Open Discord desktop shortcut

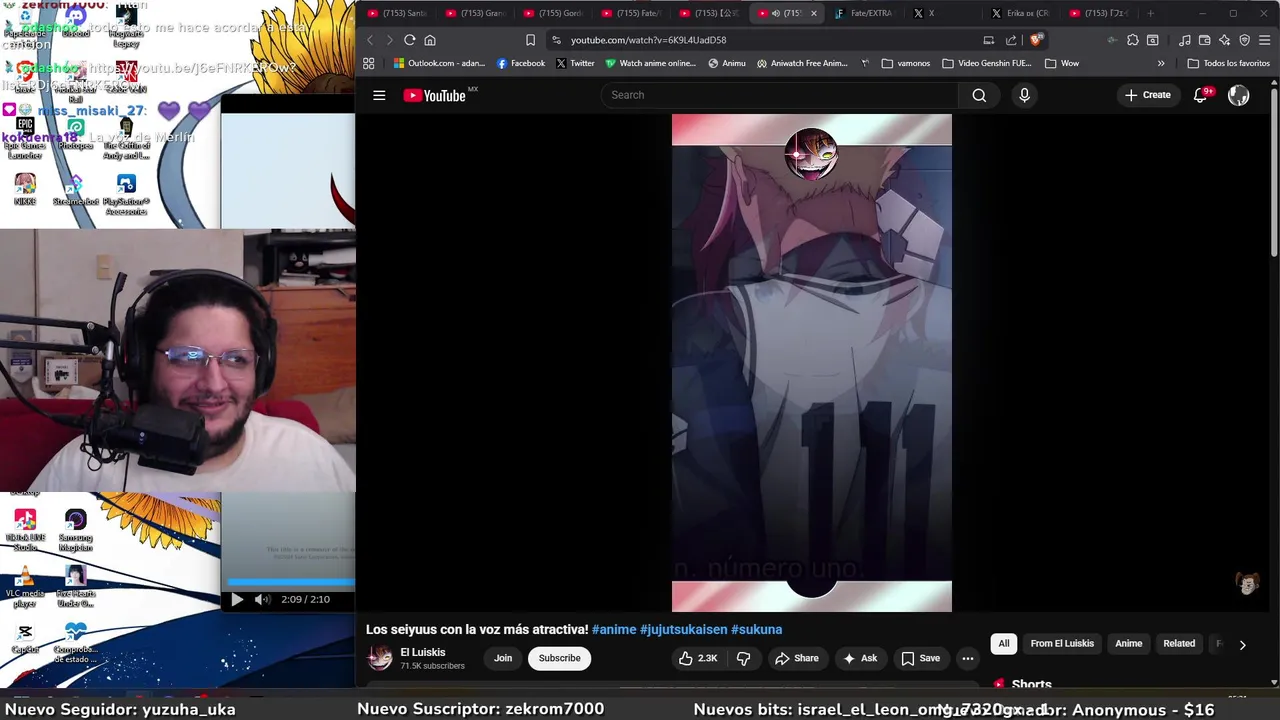[75, 22]
